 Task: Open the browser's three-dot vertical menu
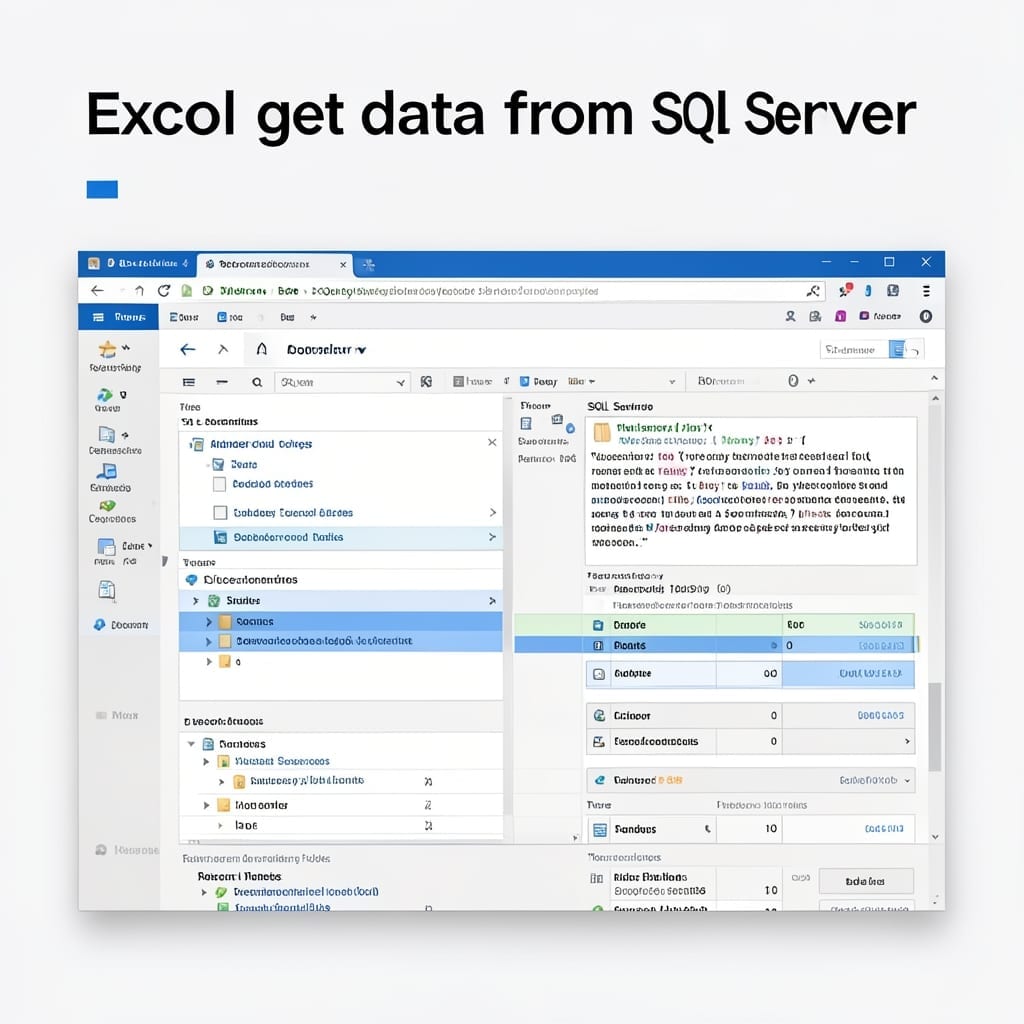tap(926, 291)
